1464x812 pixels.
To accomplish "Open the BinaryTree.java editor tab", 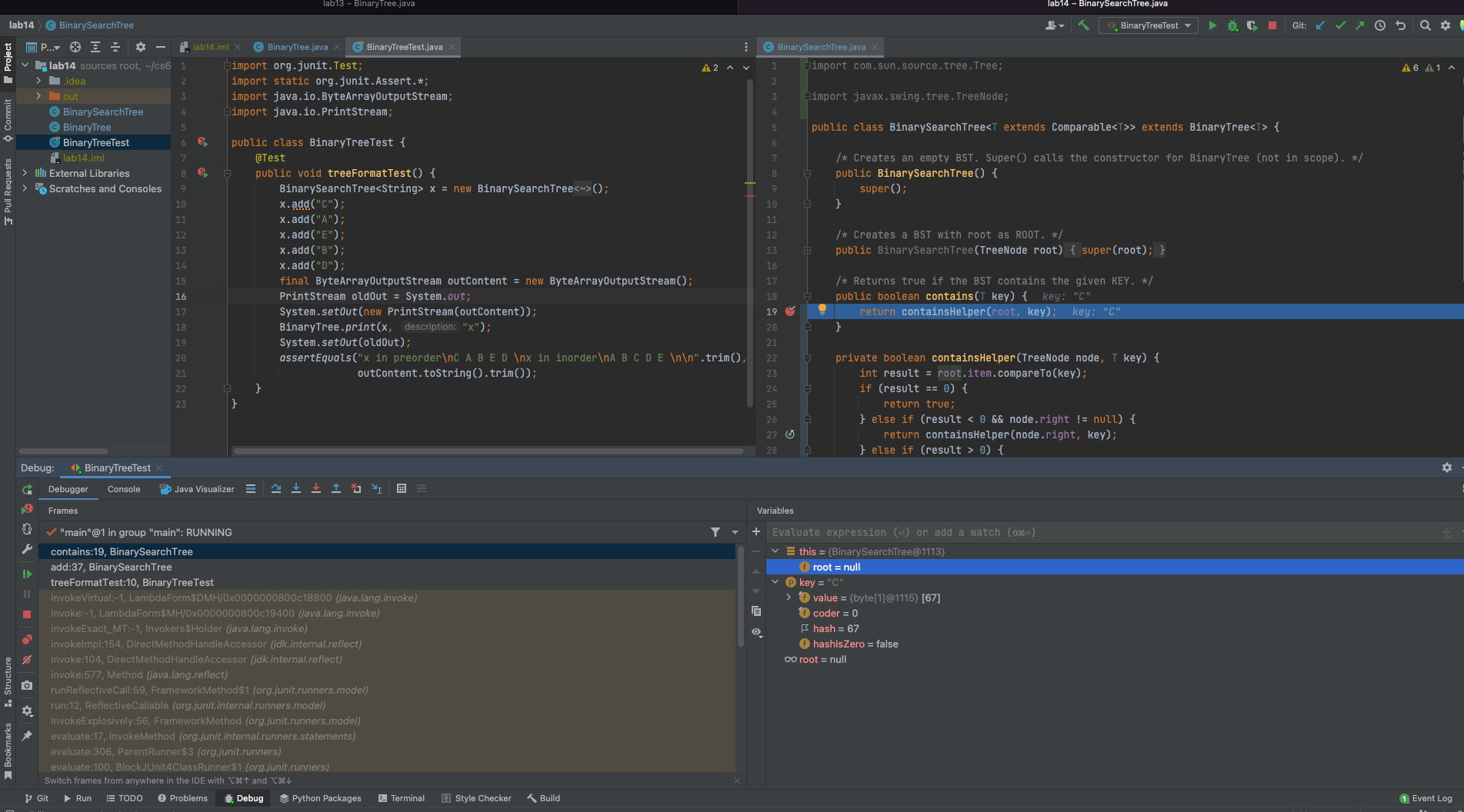I will coord(297,47).
